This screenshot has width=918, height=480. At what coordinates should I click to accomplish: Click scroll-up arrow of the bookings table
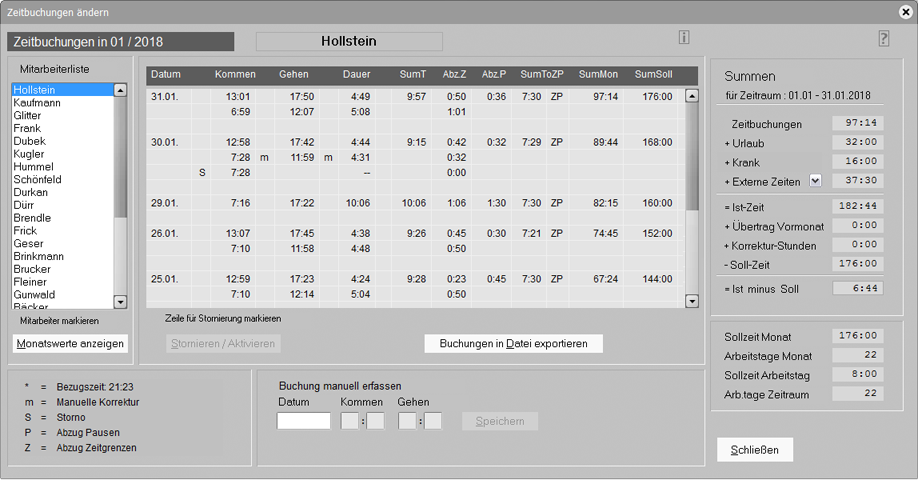[691, 96]
